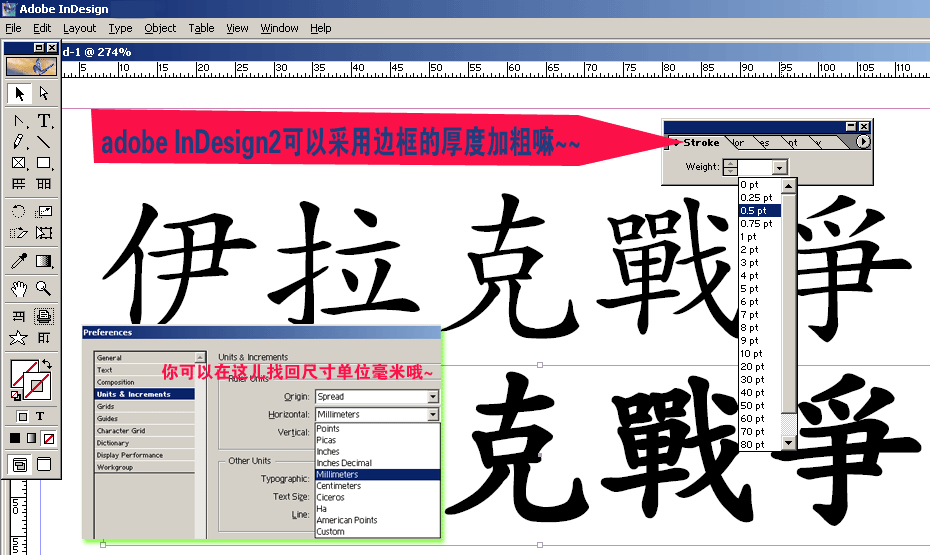930x555 pixels.
Task: Choose 10 pt from weight list
Action: point(760,353)
